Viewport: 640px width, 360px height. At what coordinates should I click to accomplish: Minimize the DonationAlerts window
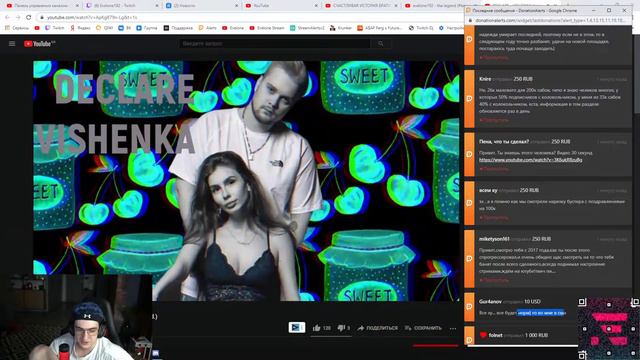click(x=593, y=10)
